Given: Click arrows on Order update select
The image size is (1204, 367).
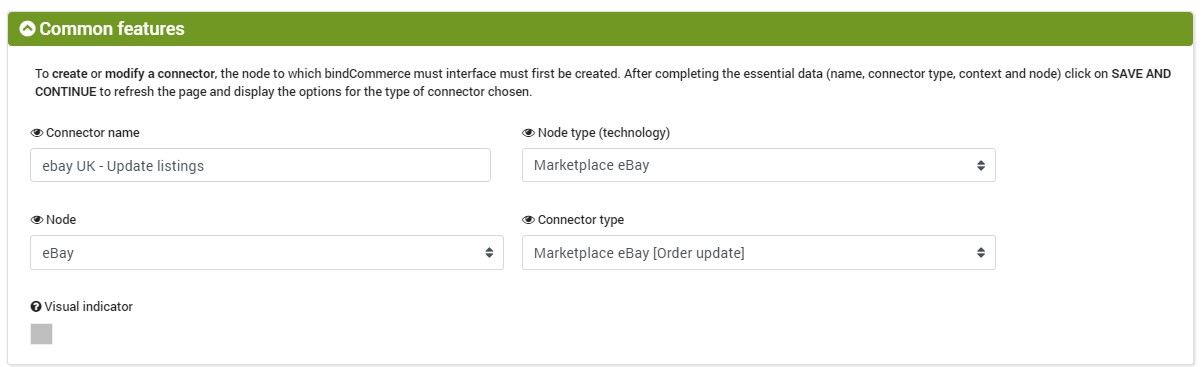Looking at the screenshot, I should 981,252.
